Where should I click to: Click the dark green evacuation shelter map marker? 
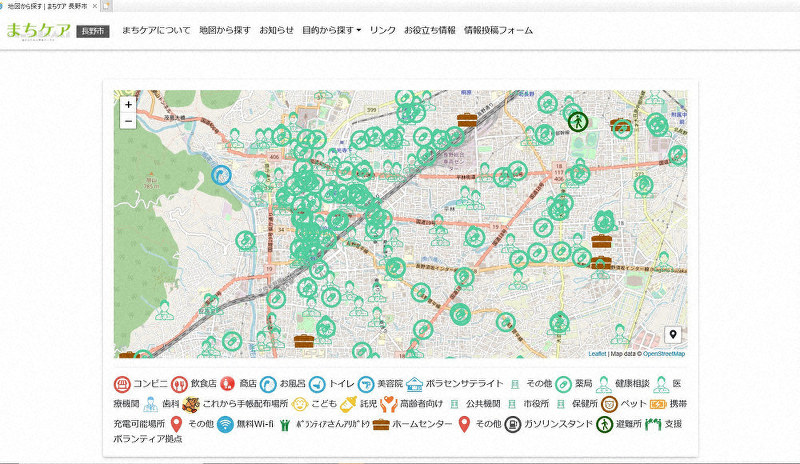point(577,121)
